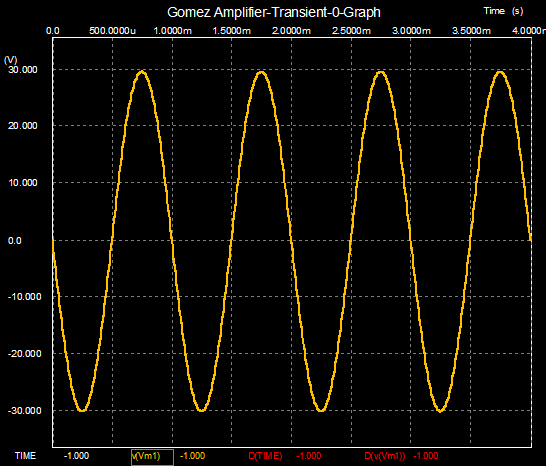Screen dimensions: 552x468
Task: Click the D(v(Vm1)) delta readout label
Action: coord(385,456)
